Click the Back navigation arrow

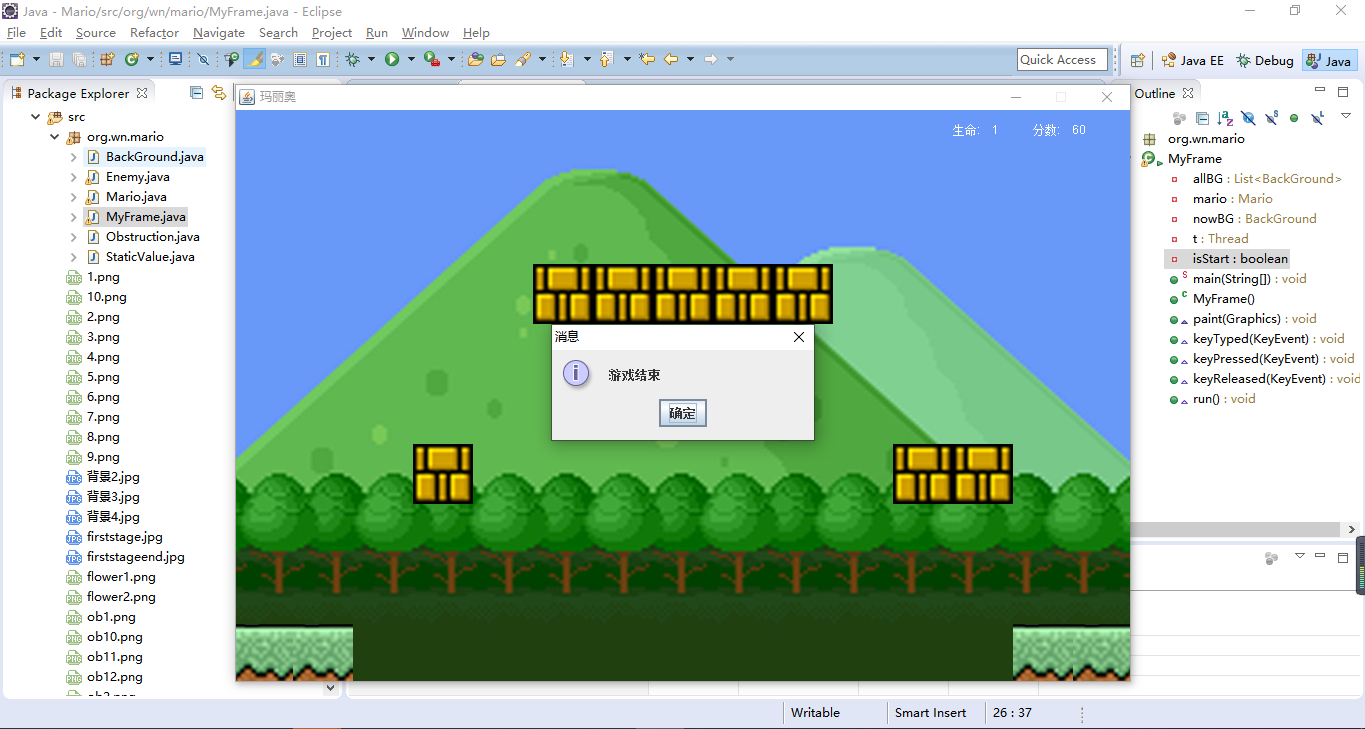pyautogui.click(x=671, y=59)
